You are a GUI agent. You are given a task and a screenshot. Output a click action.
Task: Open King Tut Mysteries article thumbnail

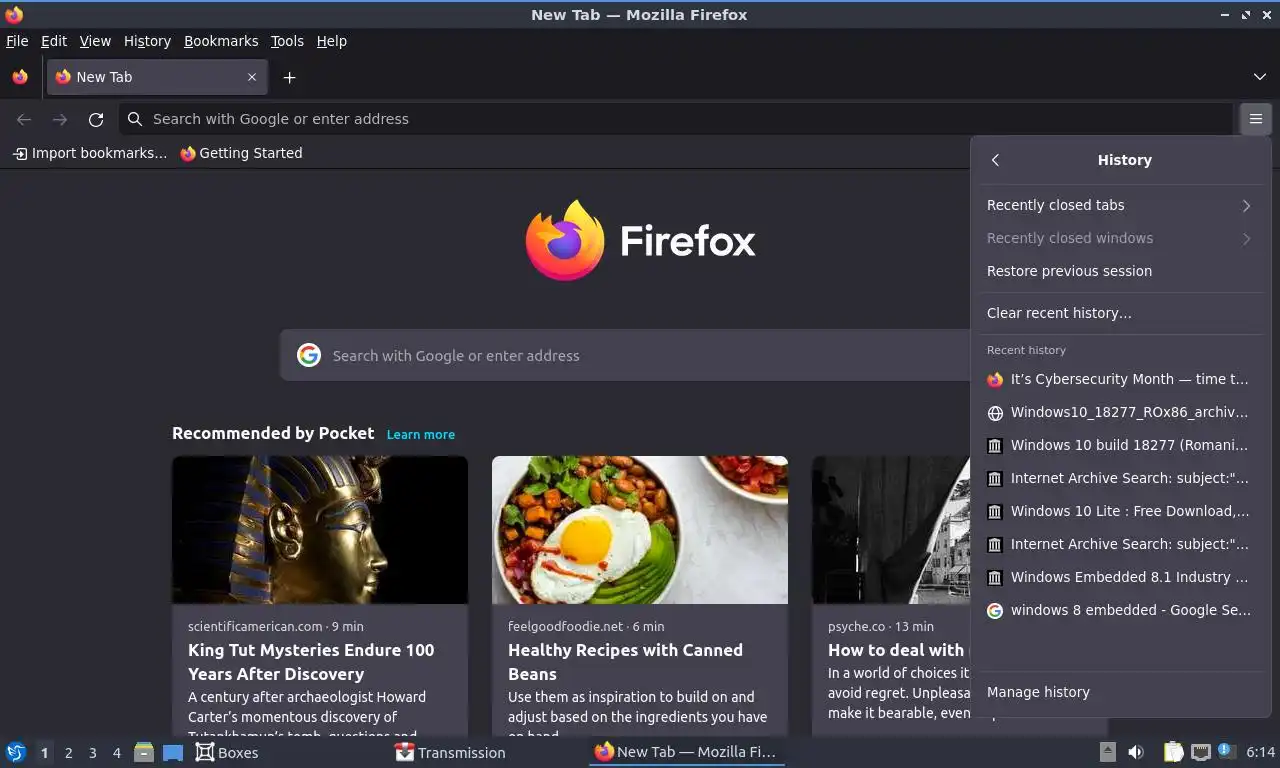tap(320, 530)
